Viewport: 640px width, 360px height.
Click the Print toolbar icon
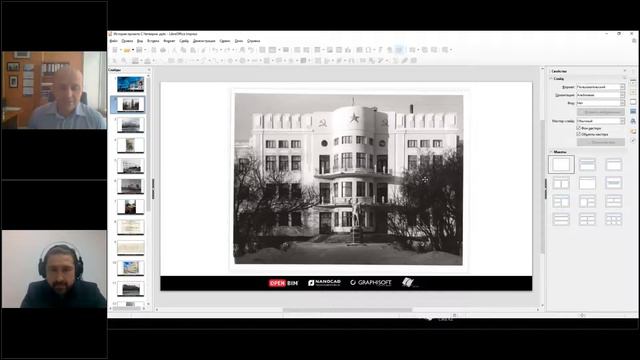pos(163,50)
